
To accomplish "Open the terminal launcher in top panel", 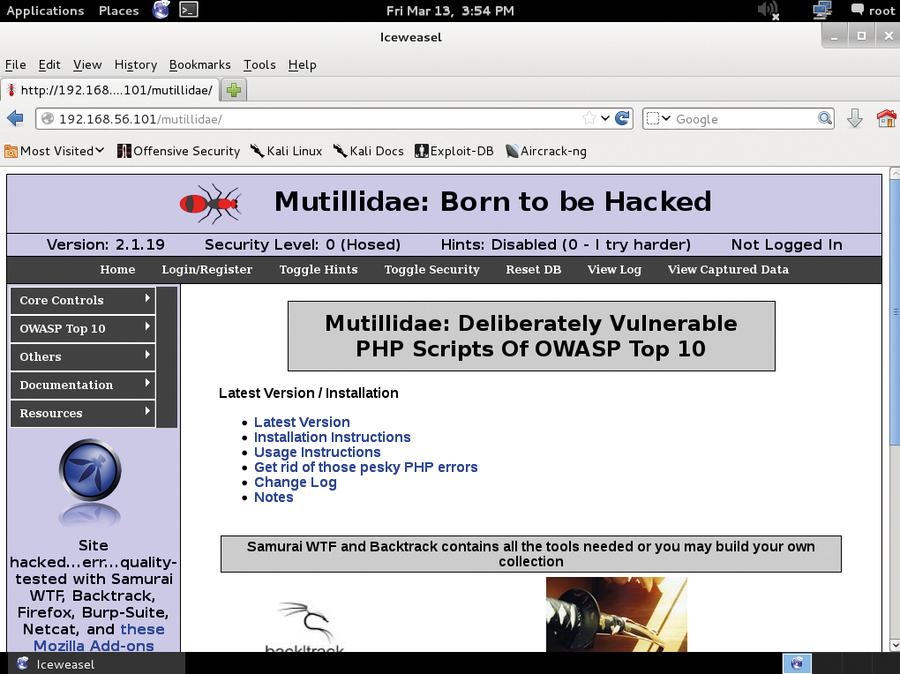I will coord(188,10).
